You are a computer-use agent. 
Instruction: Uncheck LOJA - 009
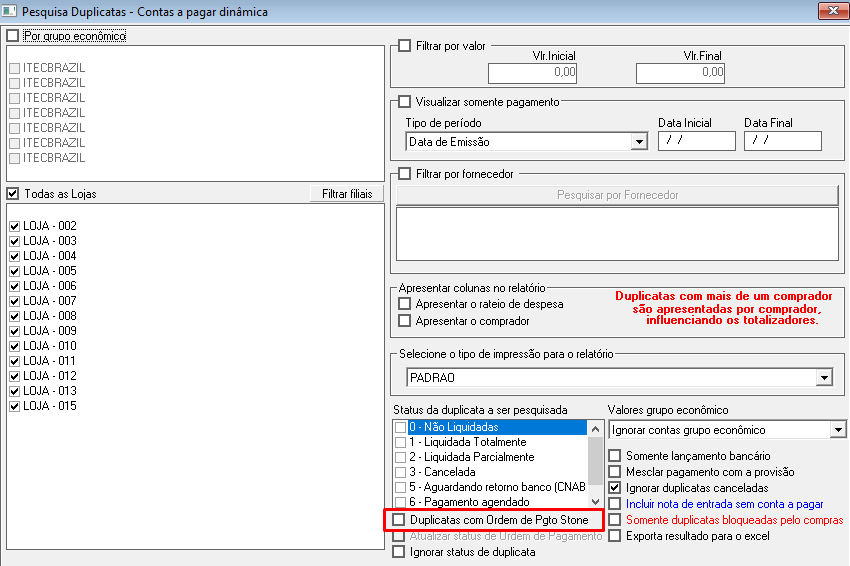pos(15,331)
